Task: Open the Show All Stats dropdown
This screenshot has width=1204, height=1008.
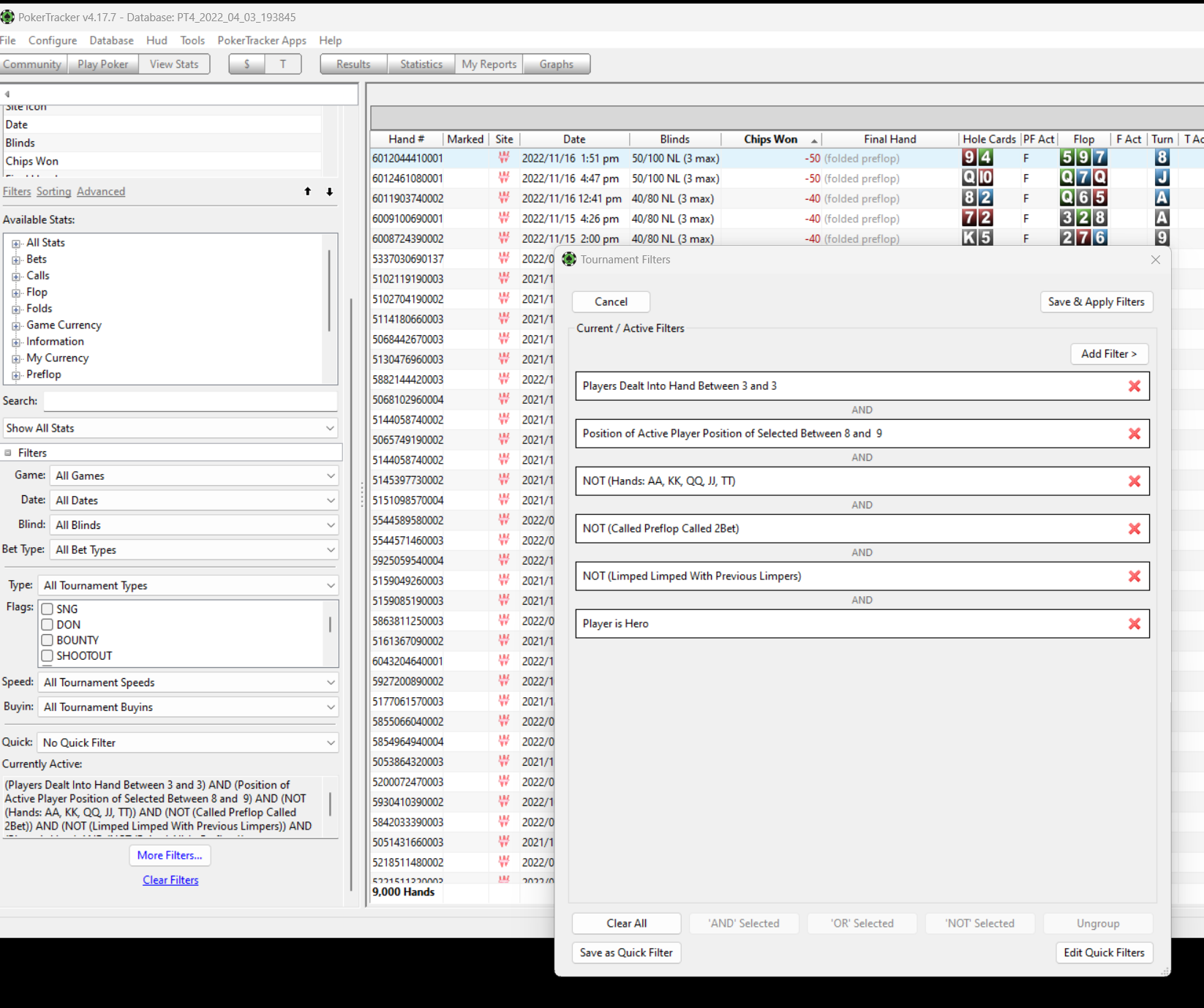Action: 170,428
